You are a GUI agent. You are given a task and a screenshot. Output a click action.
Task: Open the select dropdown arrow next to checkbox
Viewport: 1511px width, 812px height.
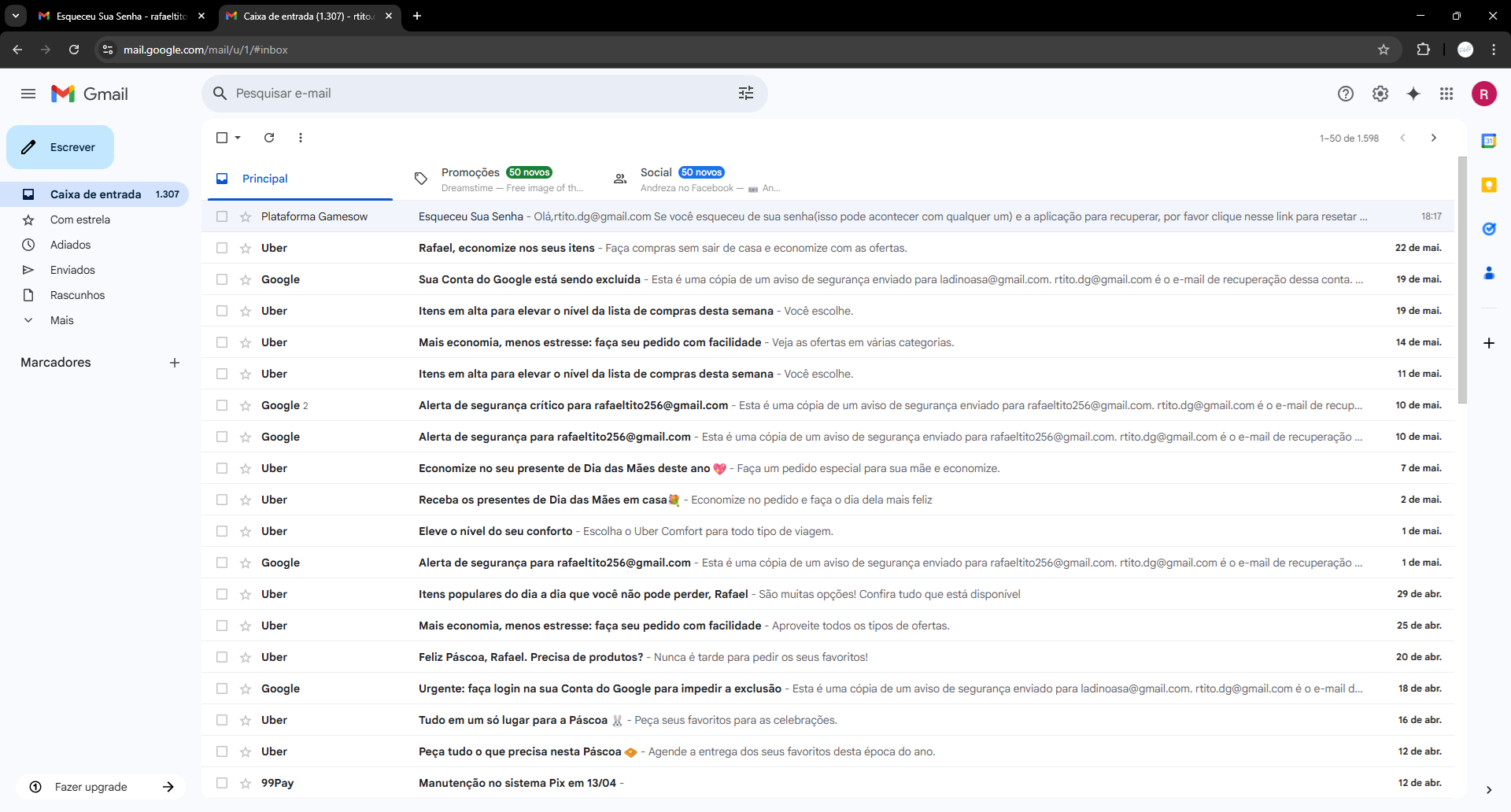pyautogui.click(x=238, y=138)
